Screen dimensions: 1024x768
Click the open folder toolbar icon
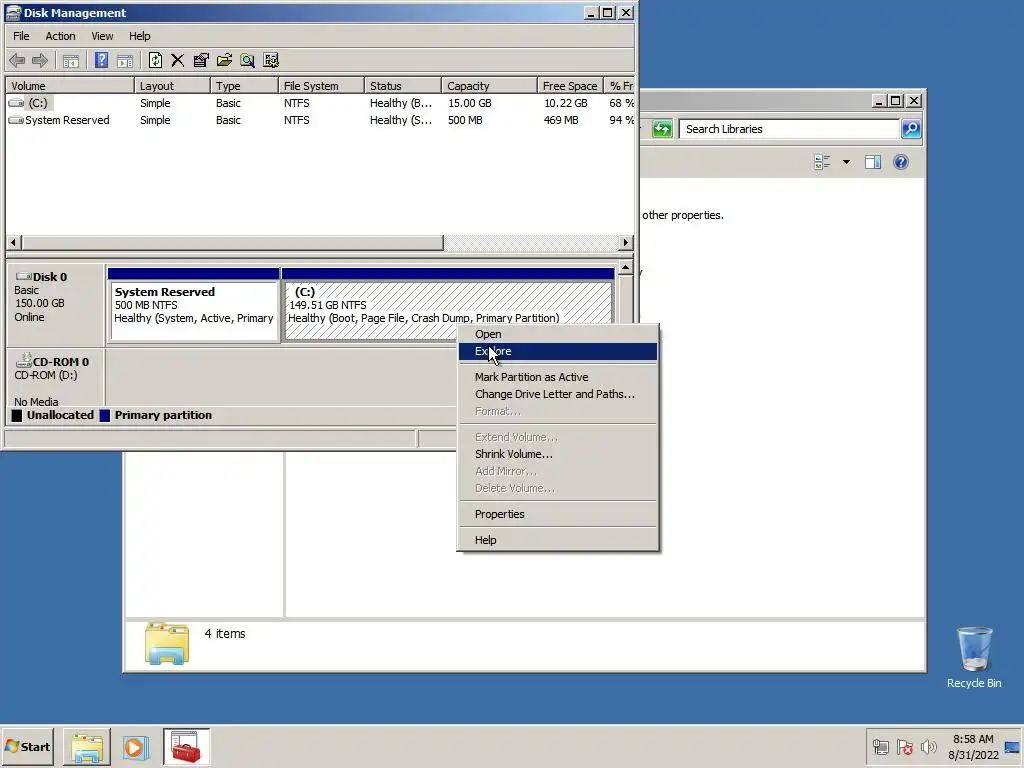point(224,61)
